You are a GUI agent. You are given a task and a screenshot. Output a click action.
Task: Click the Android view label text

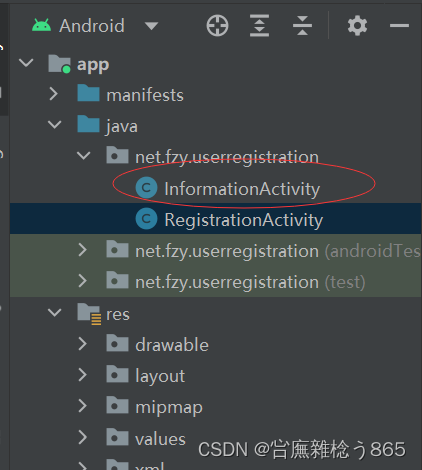[92, 26]
